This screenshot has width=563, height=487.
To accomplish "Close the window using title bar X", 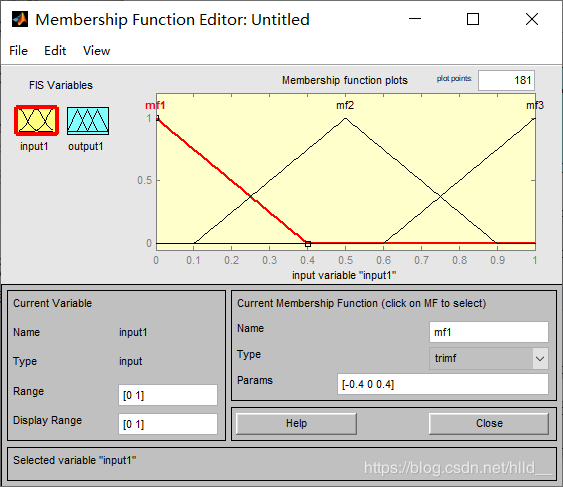I will coord(532,19).
